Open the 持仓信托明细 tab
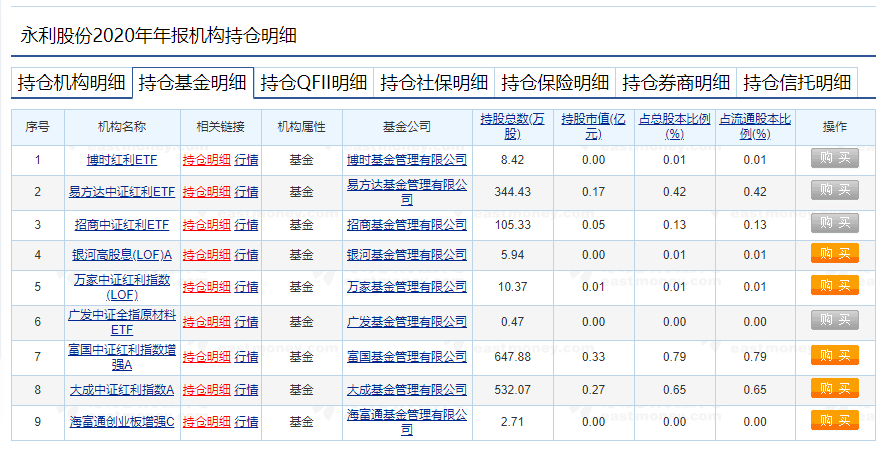This screenshot has height=461, width=877. [x=797, y=83]
